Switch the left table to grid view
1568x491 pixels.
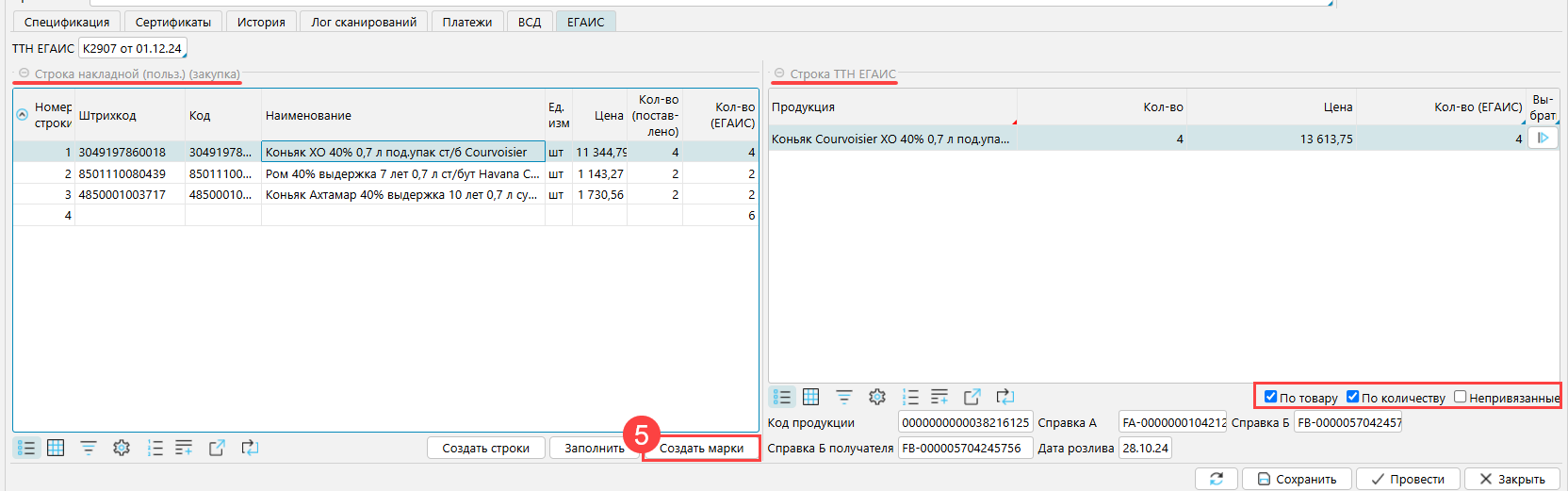point(56,448)
